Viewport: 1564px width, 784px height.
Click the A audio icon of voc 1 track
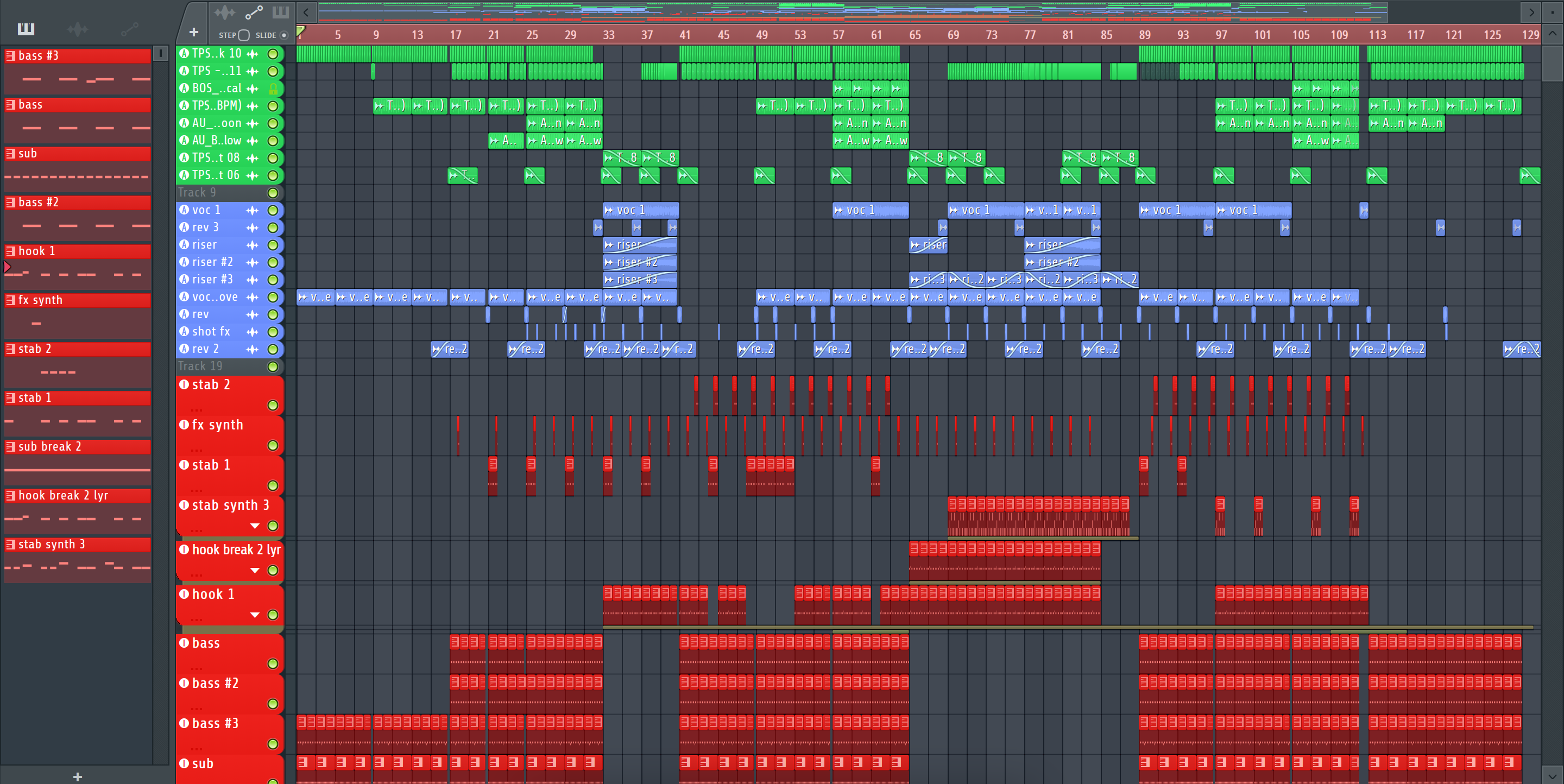(184, 210)
